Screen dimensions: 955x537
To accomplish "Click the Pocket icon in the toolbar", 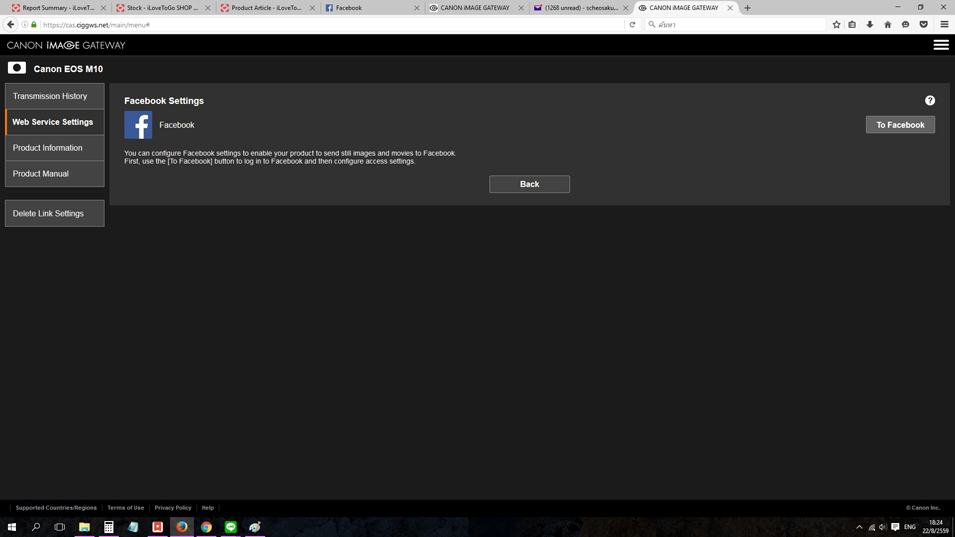I will tap(923, 24).
